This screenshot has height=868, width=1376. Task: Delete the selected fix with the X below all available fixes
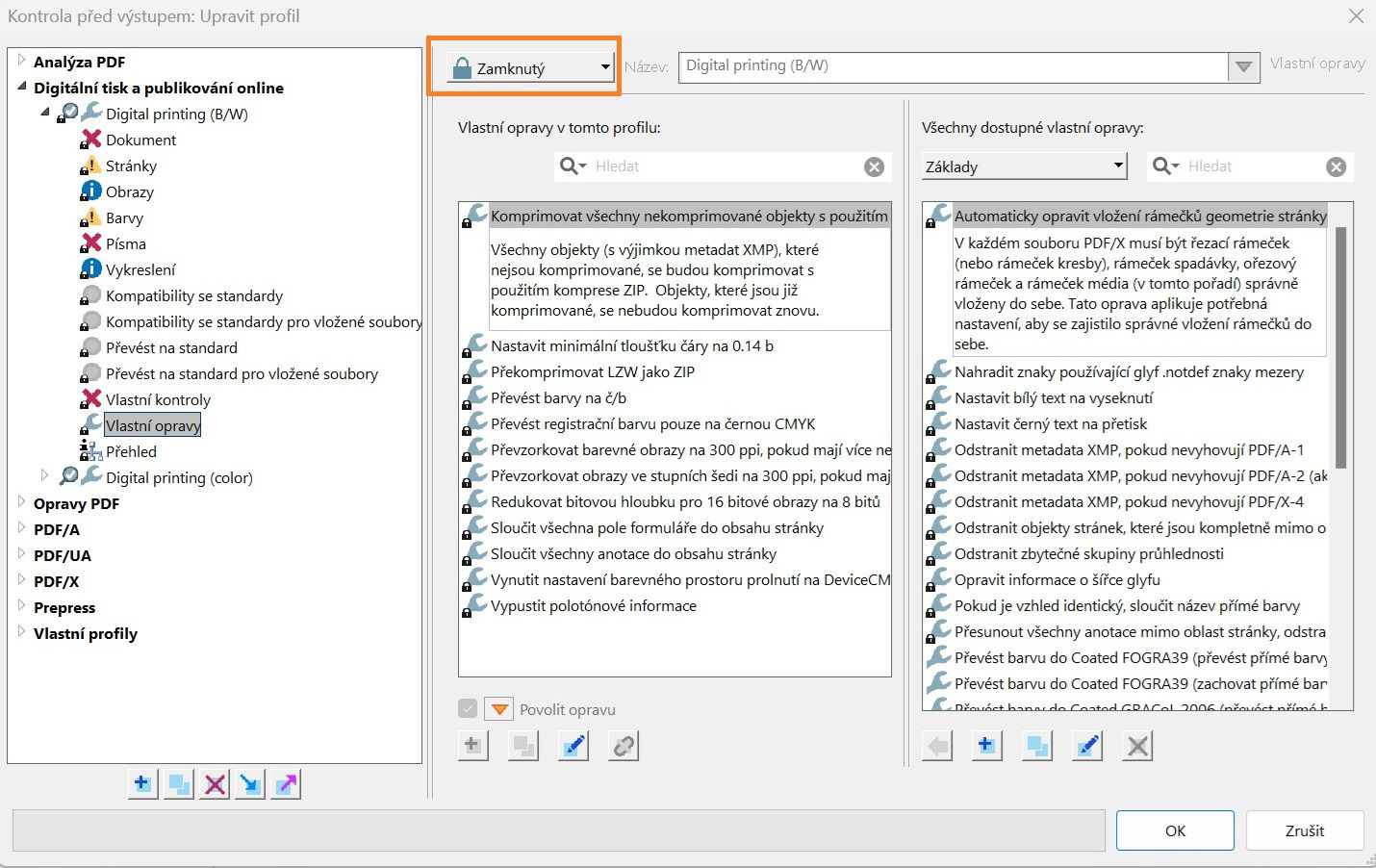pos(1138,746)
